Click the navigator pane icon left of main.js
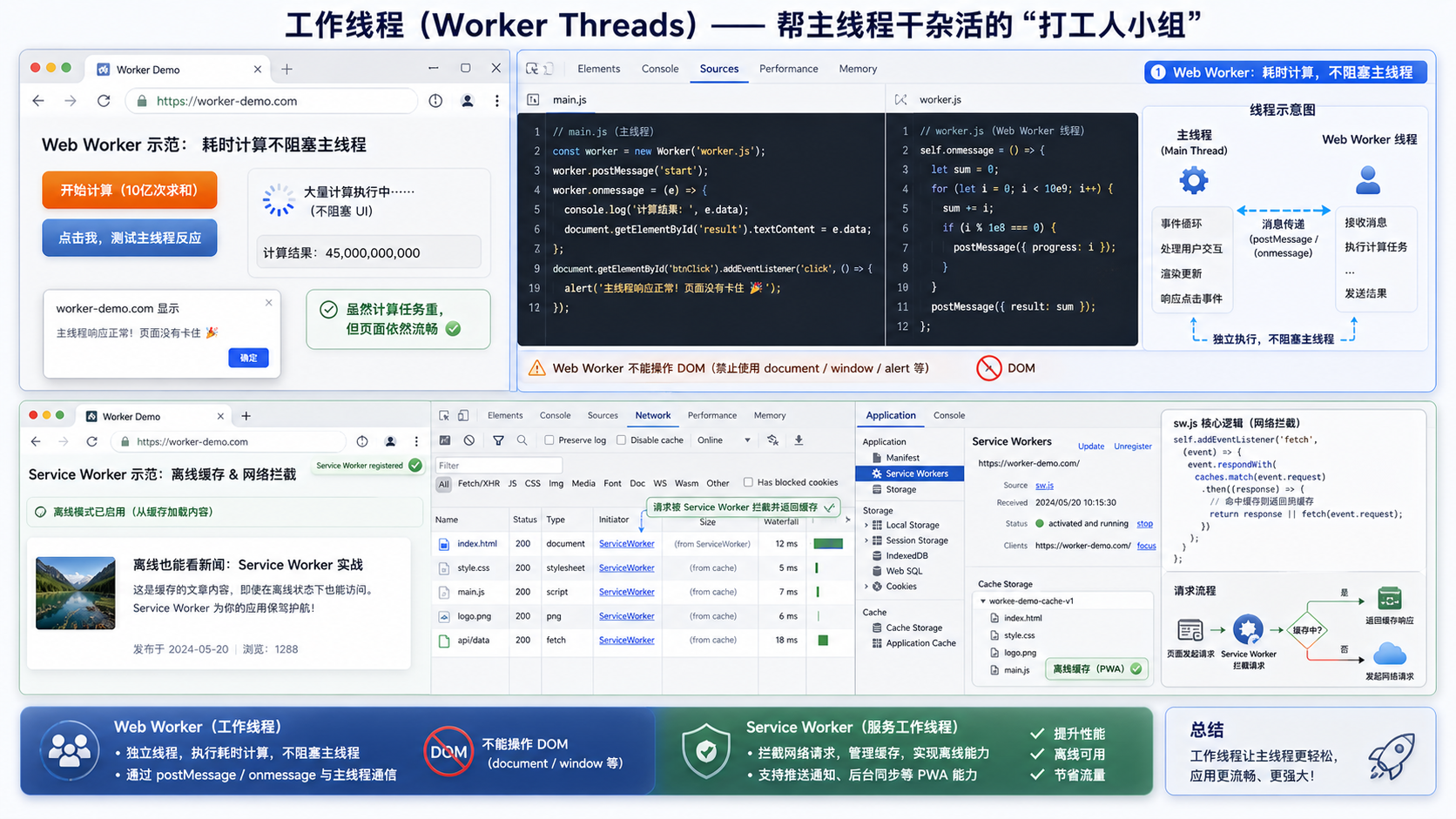Viewport: 1456px width, 819px height. click(x=533, y=100)
